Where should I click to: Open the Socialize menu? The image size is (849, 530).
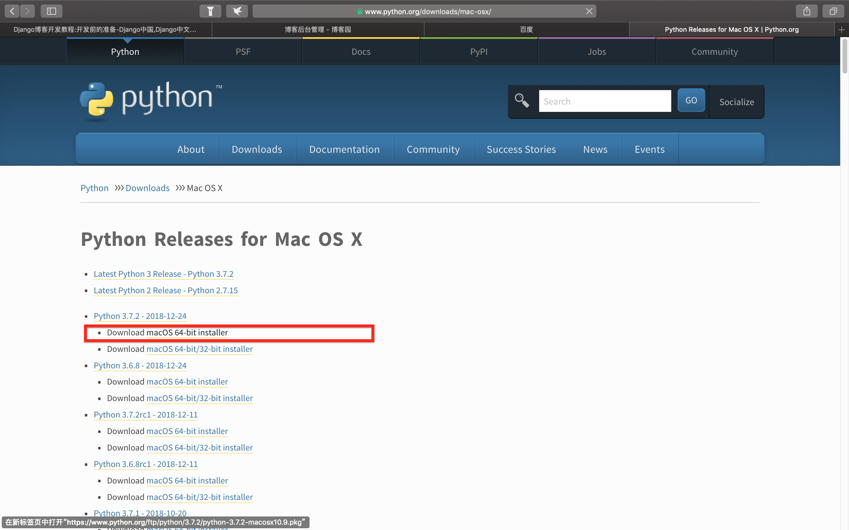(736, 102)
